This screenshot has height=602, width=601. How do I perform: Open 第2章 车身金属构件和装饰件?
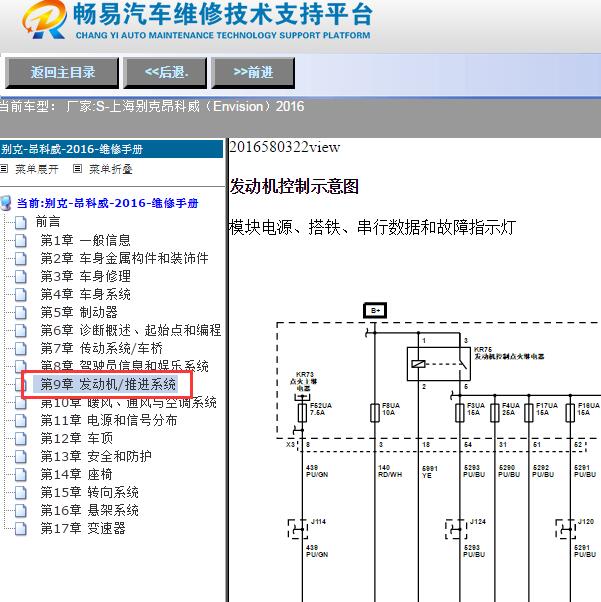tap(124, 258)
